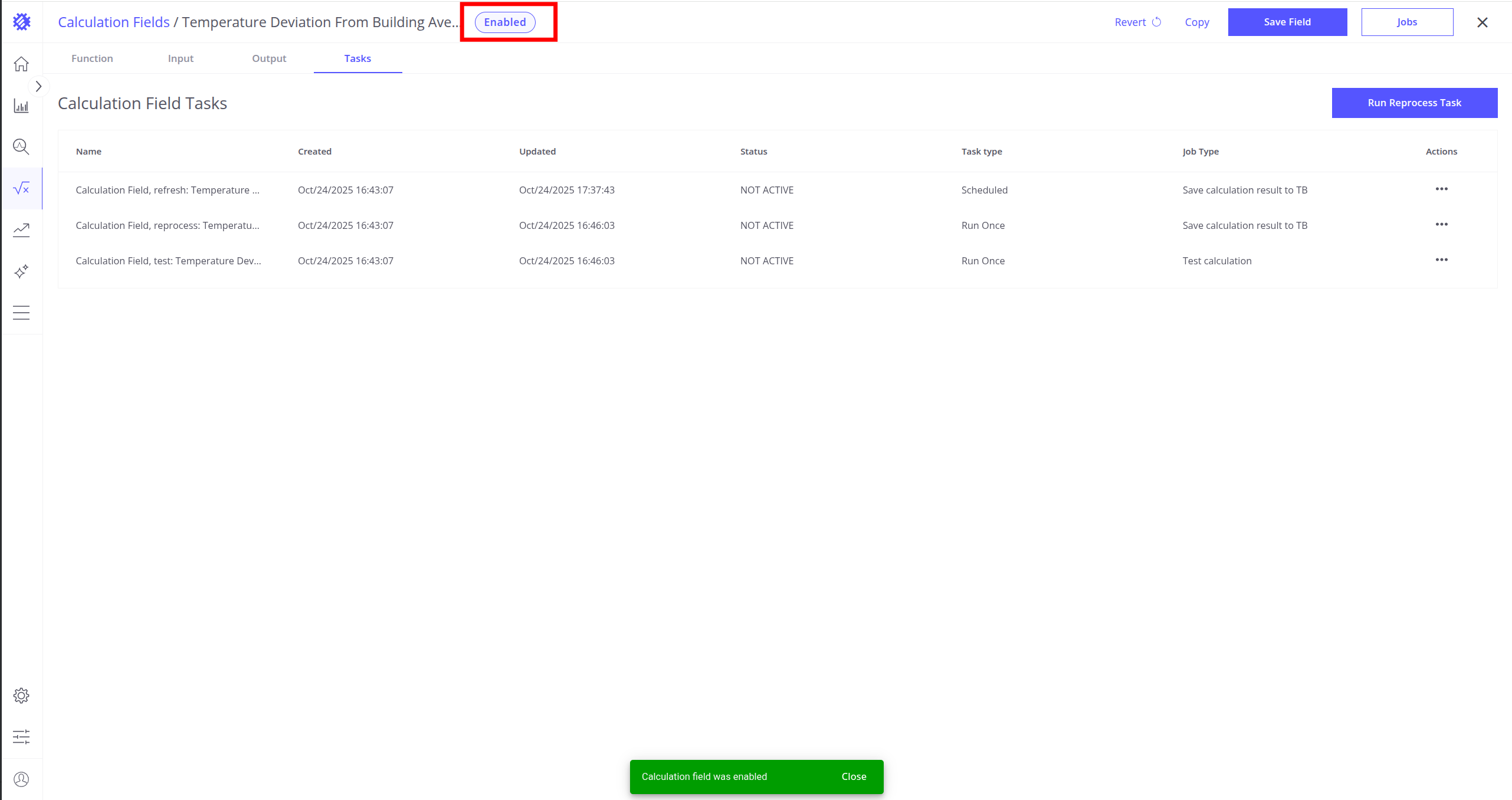
Task: Click the Calculation Fields breadcrumb link
Action: click(114, 22)
